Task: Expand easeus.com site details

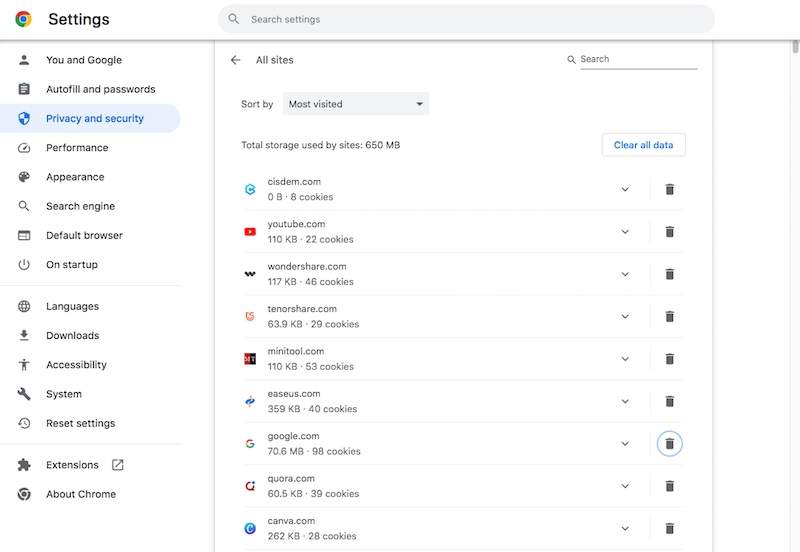Action: pyautogui.click(x=625, y=401)
